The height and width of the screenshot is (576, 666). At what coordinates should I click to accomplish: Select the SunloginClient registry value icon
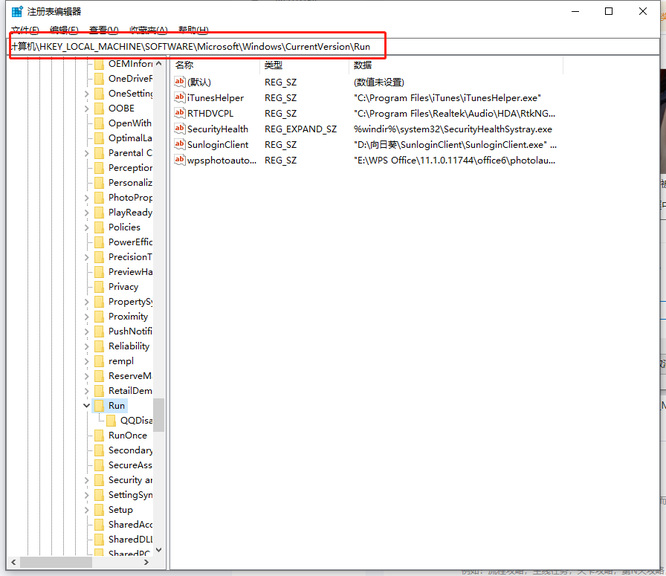[180, 144]
